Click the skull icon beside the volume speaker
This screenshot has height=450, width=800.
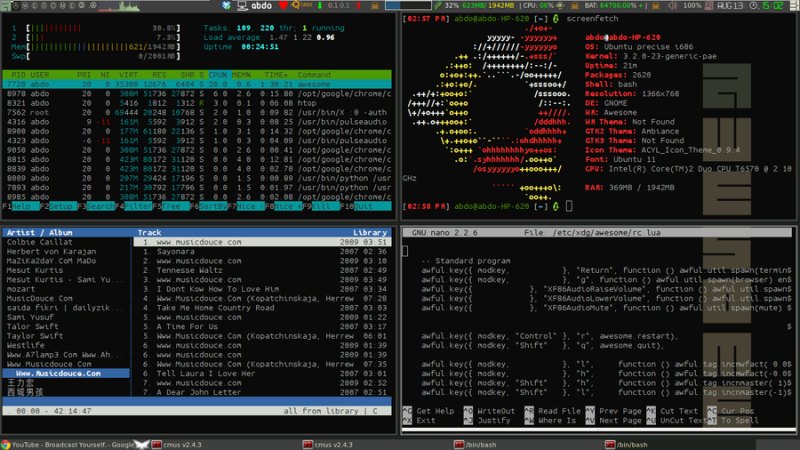[656, 6]
